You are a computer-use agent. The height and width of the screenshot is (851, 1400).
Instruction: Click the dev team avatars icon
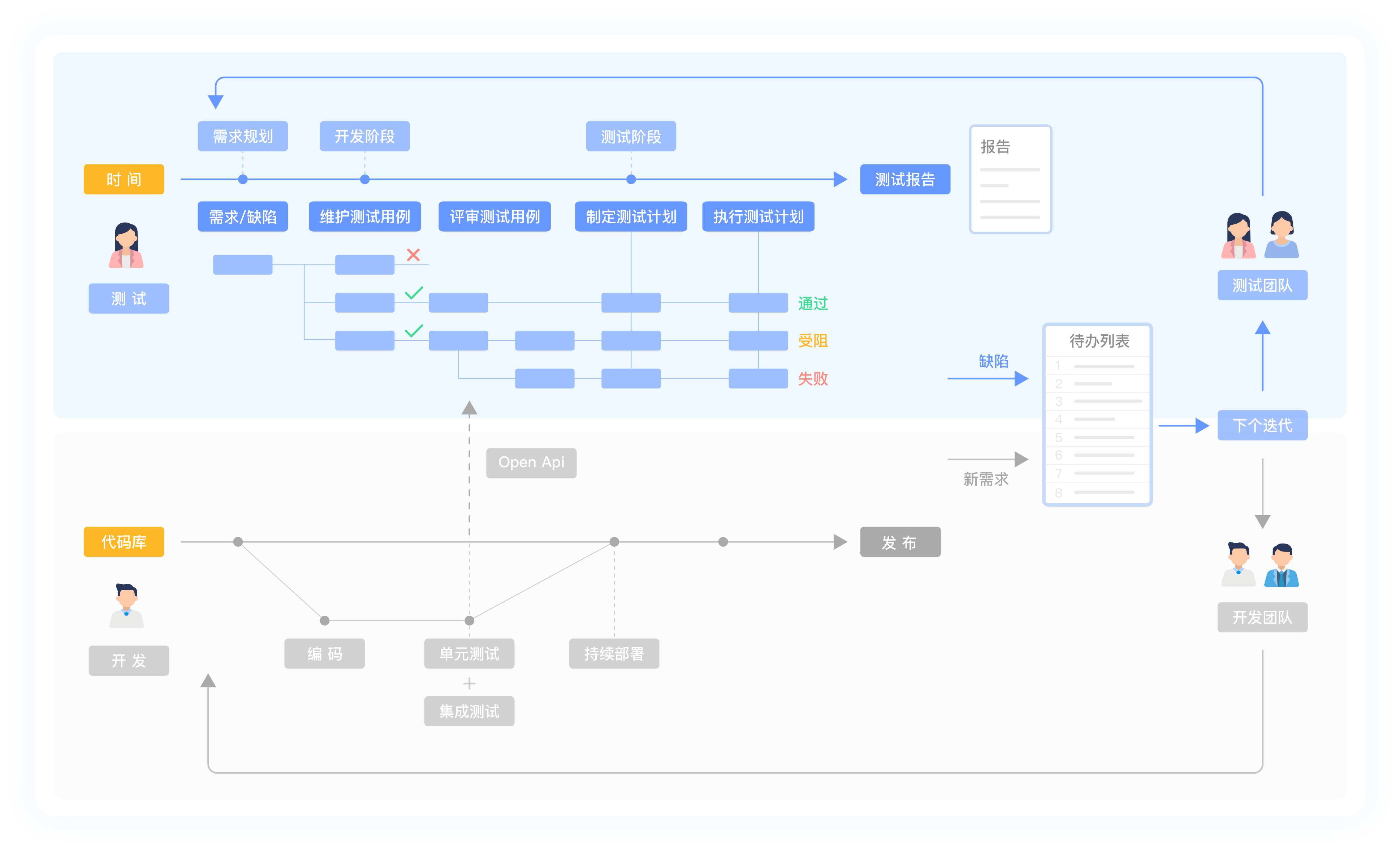[x=1261, y=564]
